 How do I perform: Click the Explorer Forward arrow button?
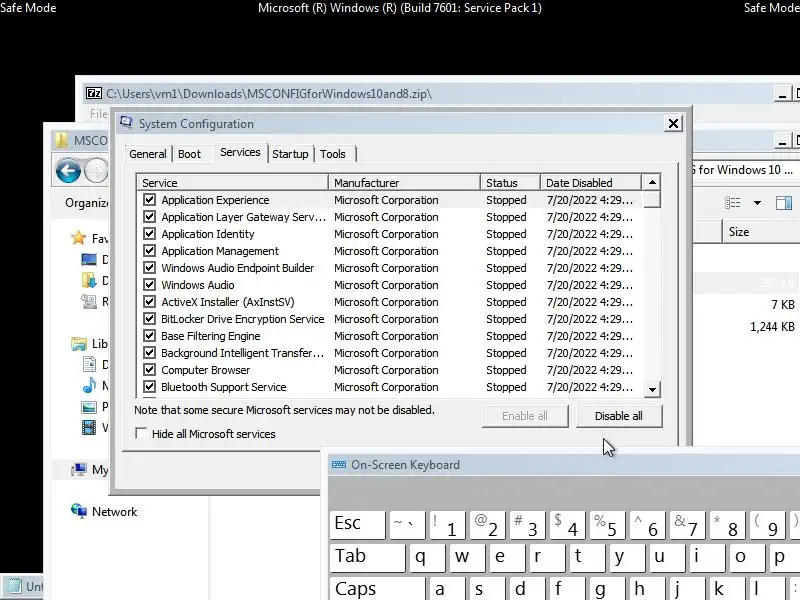point(96,170)
